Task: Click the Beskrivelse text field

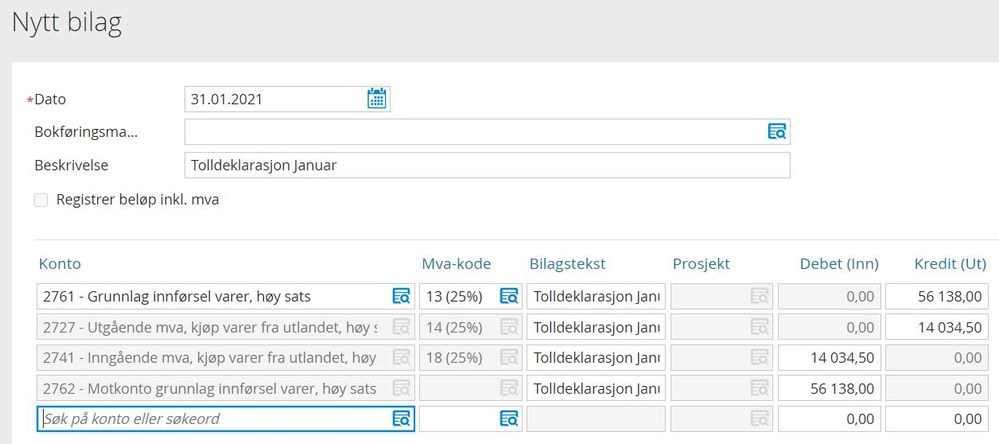Action: click(487, 165)
